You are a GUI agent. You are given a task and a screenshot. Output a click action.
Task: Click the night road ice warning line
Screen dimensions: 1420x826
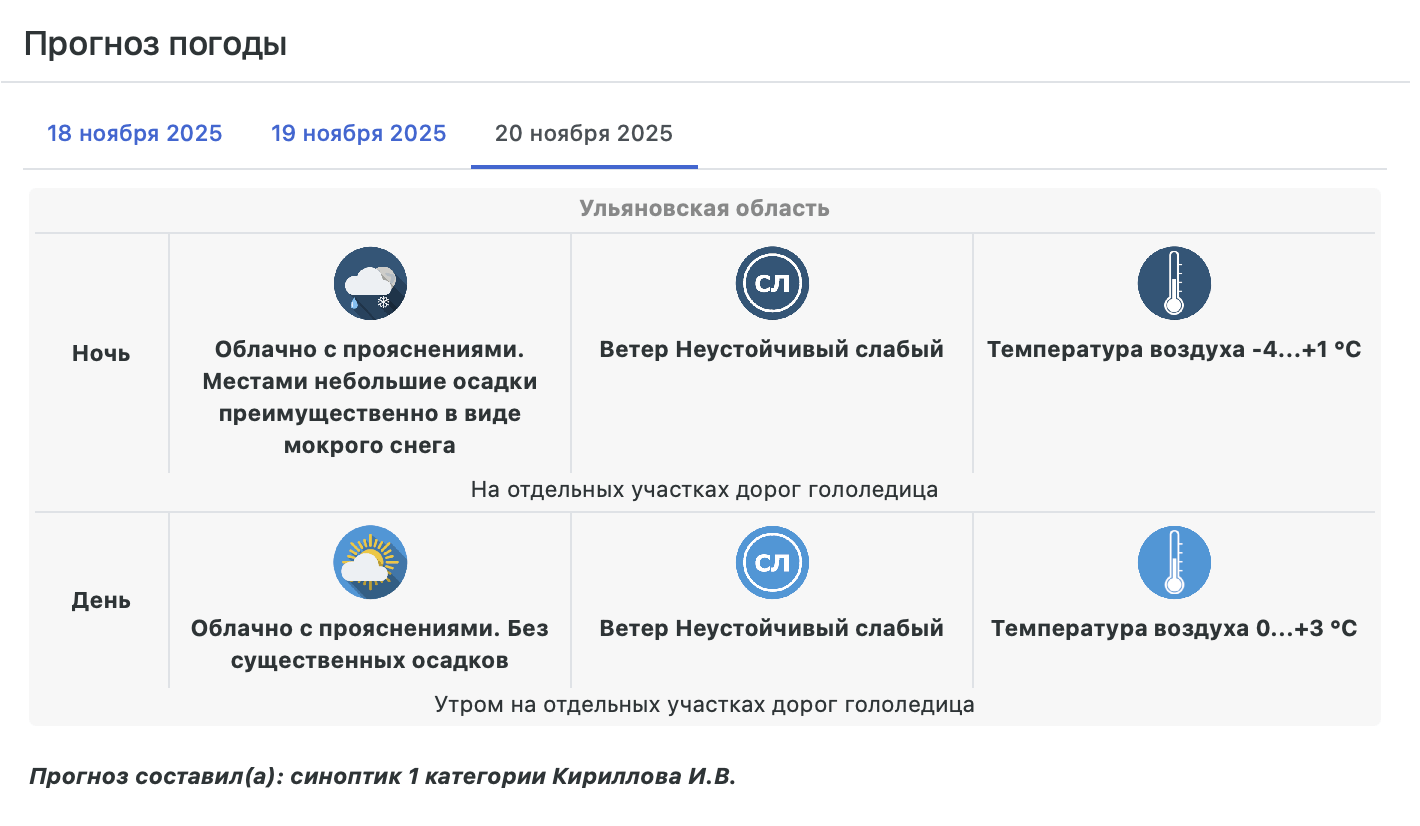tap(704, 490)
